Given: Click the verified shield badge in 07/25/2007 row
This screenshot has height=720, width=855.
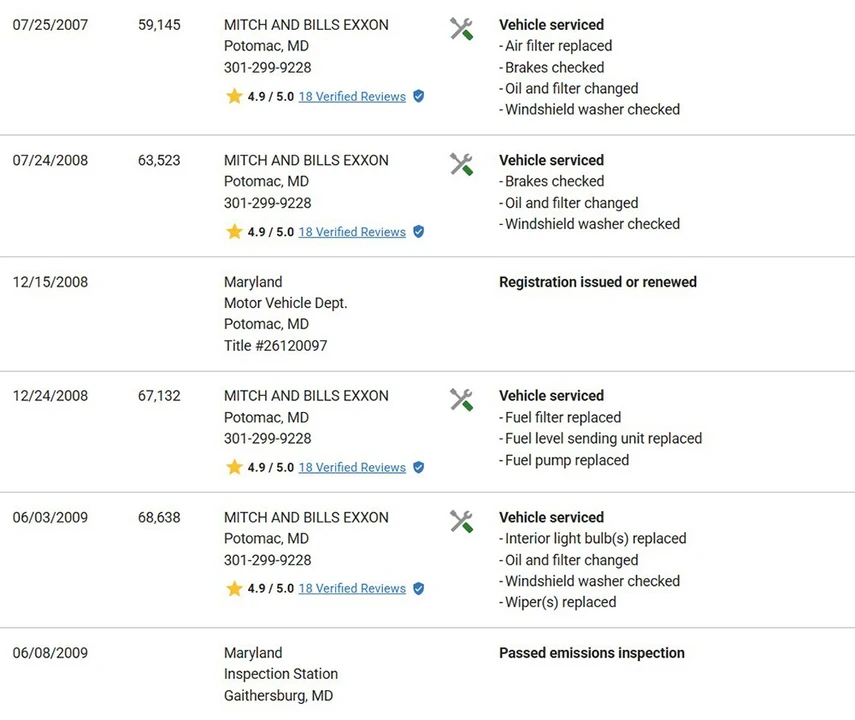Looking at the screenshot, I should (419, 97).
